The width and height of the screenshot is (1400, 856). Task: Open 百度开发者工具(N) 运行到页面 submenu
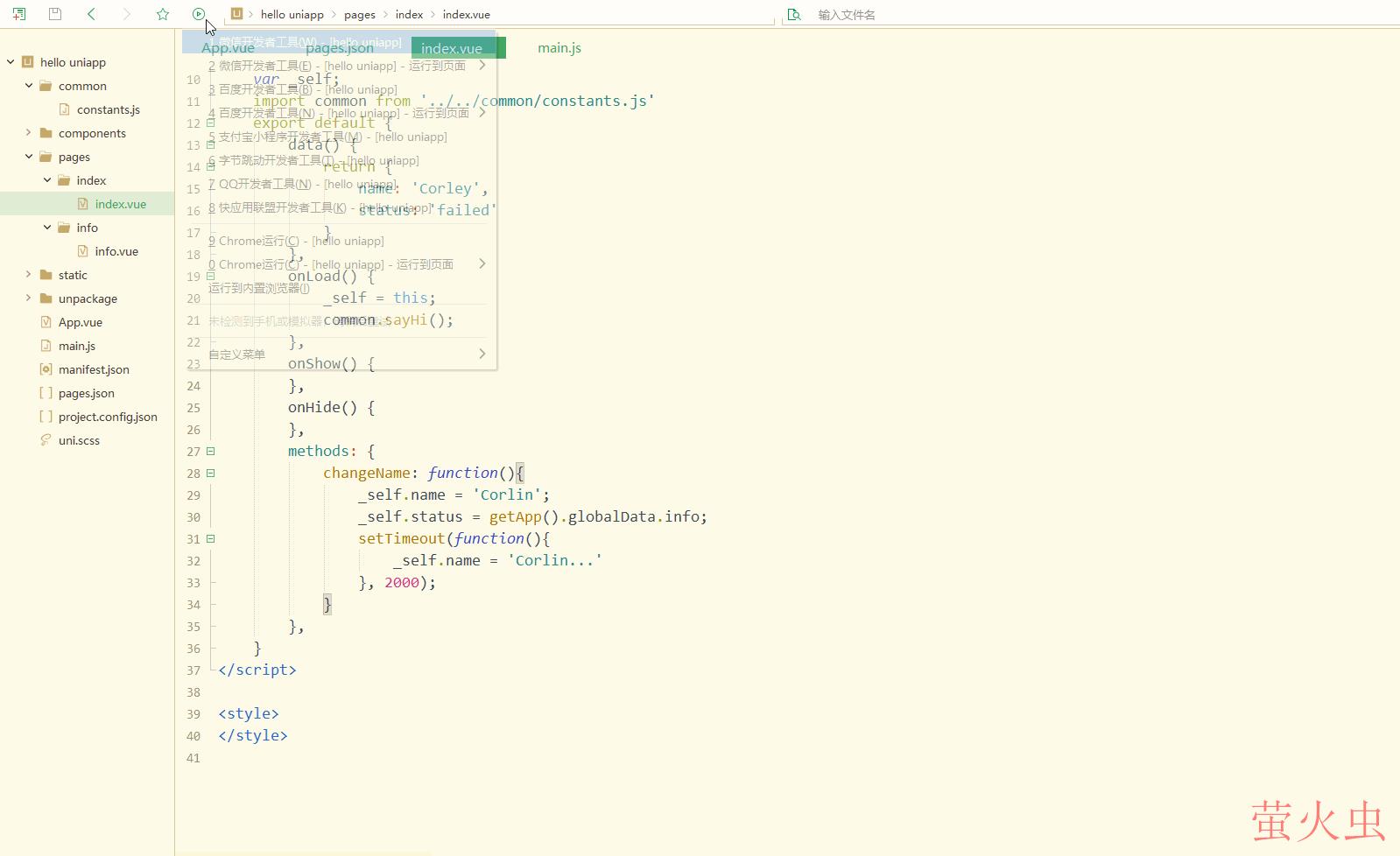(x=339, y=113)
